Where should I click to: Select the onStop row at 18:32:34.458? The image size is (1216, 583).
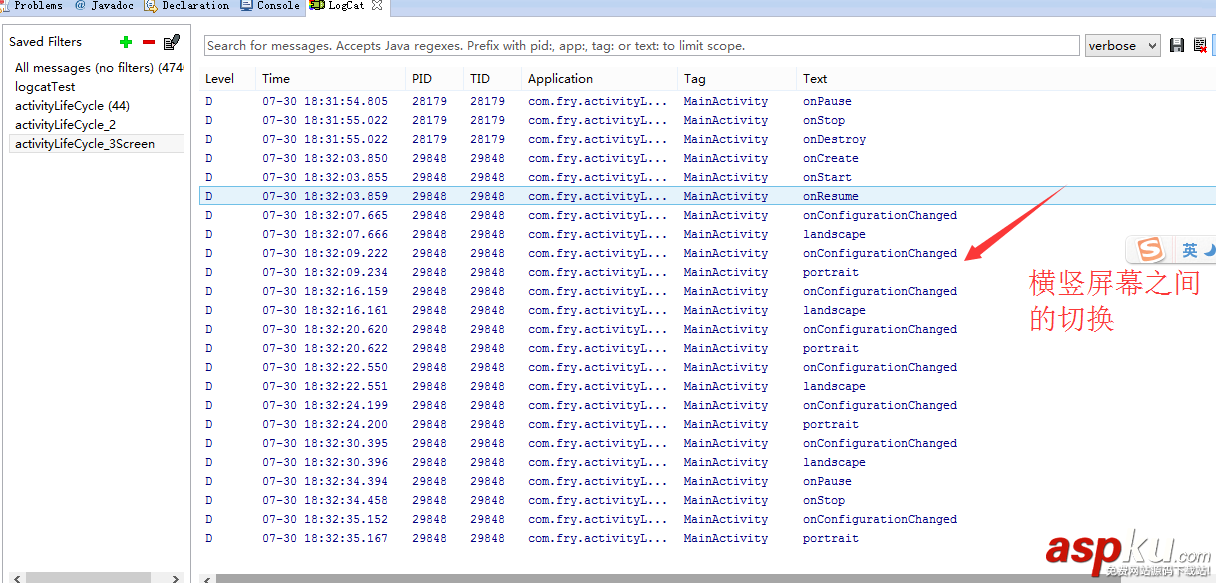708,500
